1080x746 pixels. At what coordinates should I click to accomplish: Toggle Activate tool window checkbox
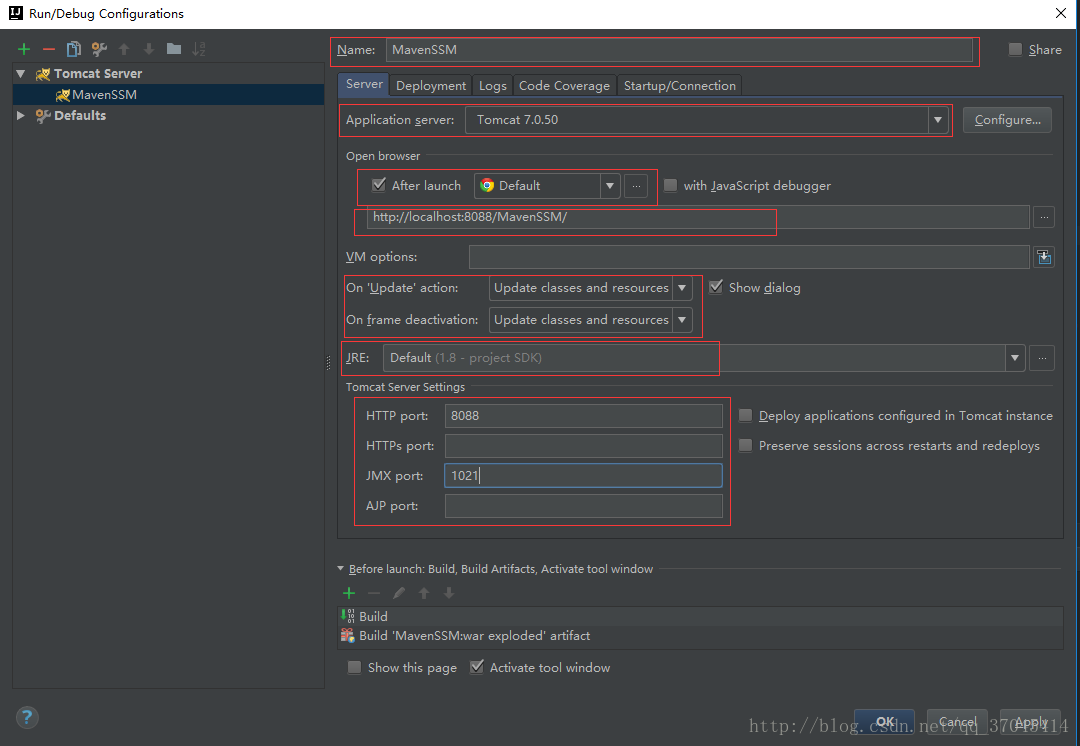coord(477,667)
